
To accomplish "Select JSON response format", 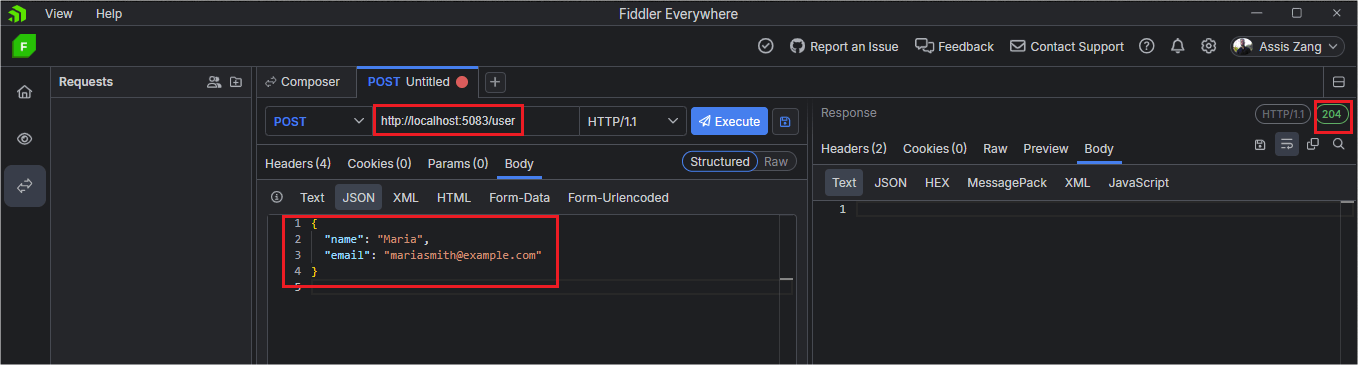I will pos(890,182).
